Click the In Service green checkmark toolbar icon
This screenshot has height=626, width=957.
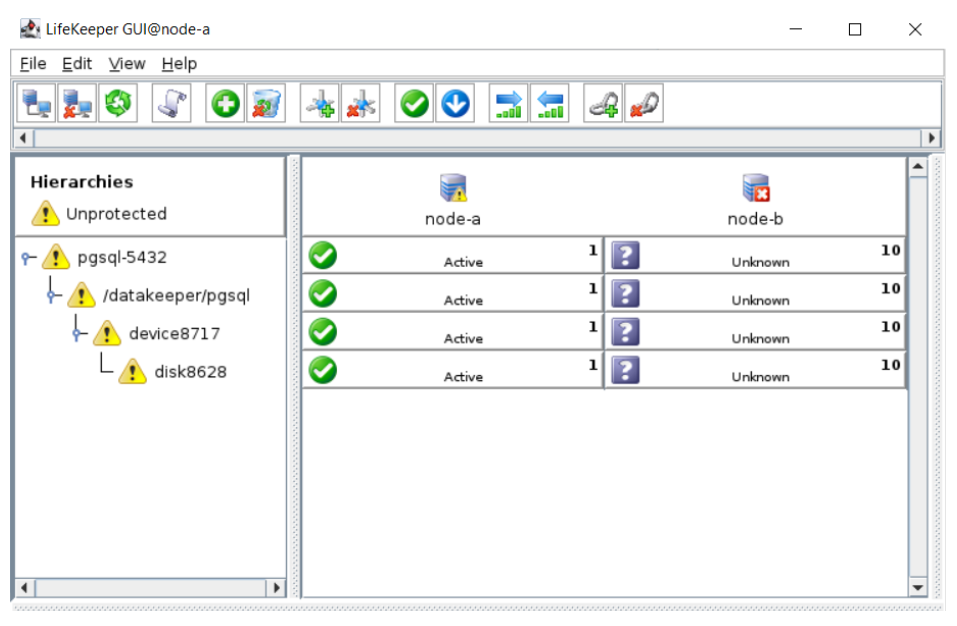point(414,103)
